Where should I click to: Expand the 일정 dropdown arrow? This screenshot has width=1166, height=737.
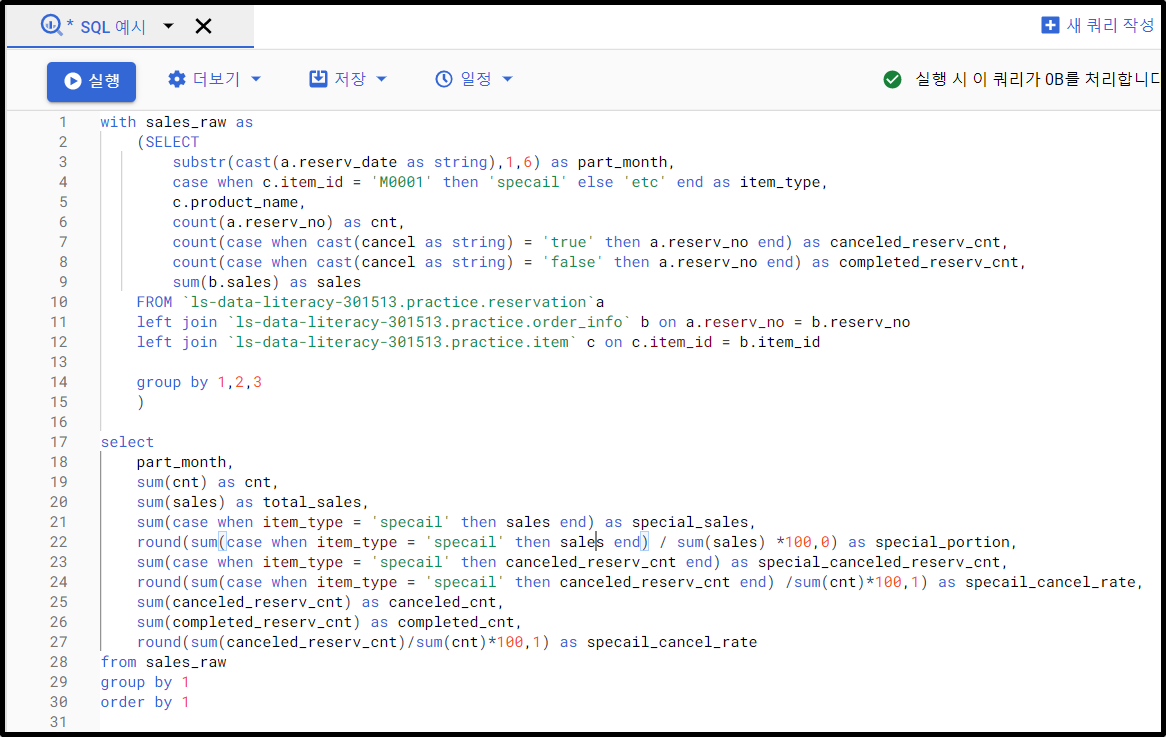(507, 79)
